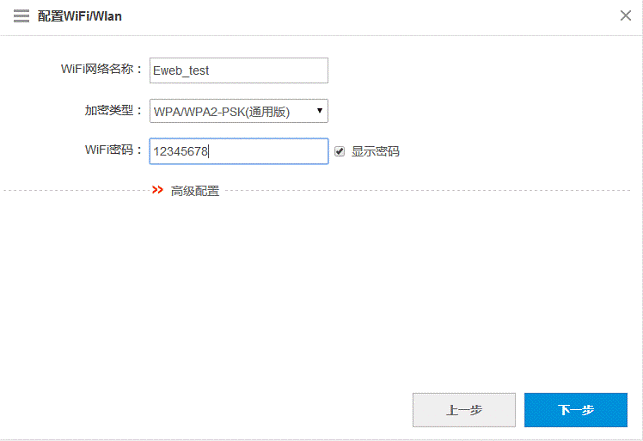This screenshot has width=643, height=441.
Task: Focus the WiFi网络名称 field containing Eweb_test
Action: tap(238, 71)
